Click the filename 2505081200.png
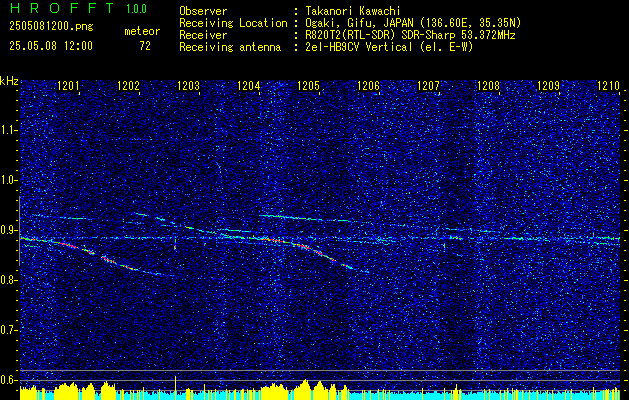This screenshot has width=629, height=400. click(51, 27)
